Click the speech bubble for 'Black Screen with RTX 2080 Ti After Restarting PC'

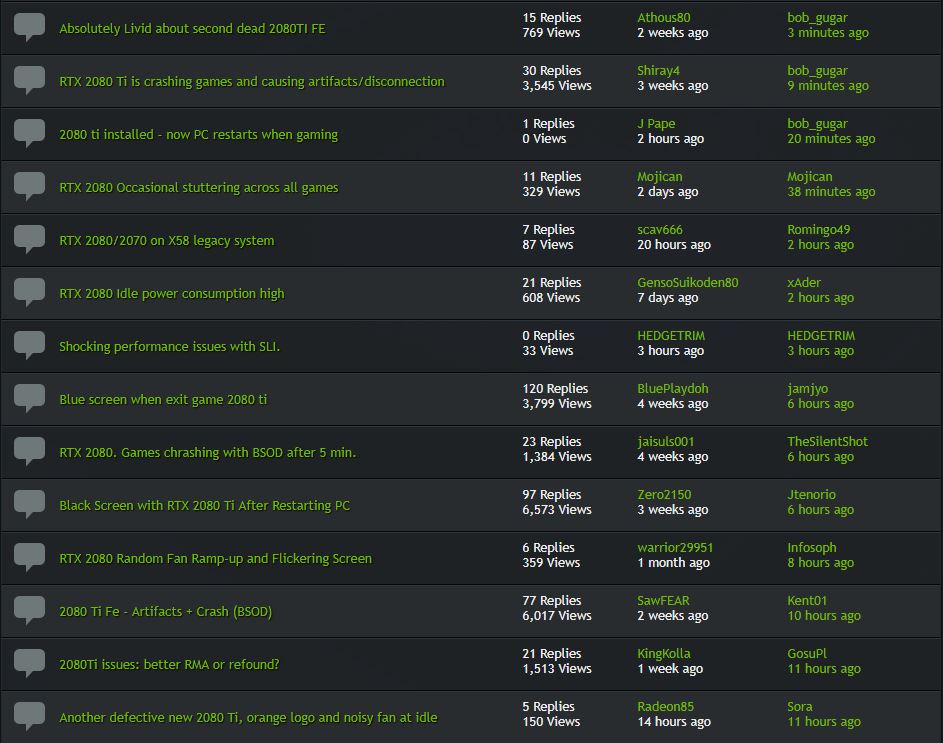coord(29,504)
